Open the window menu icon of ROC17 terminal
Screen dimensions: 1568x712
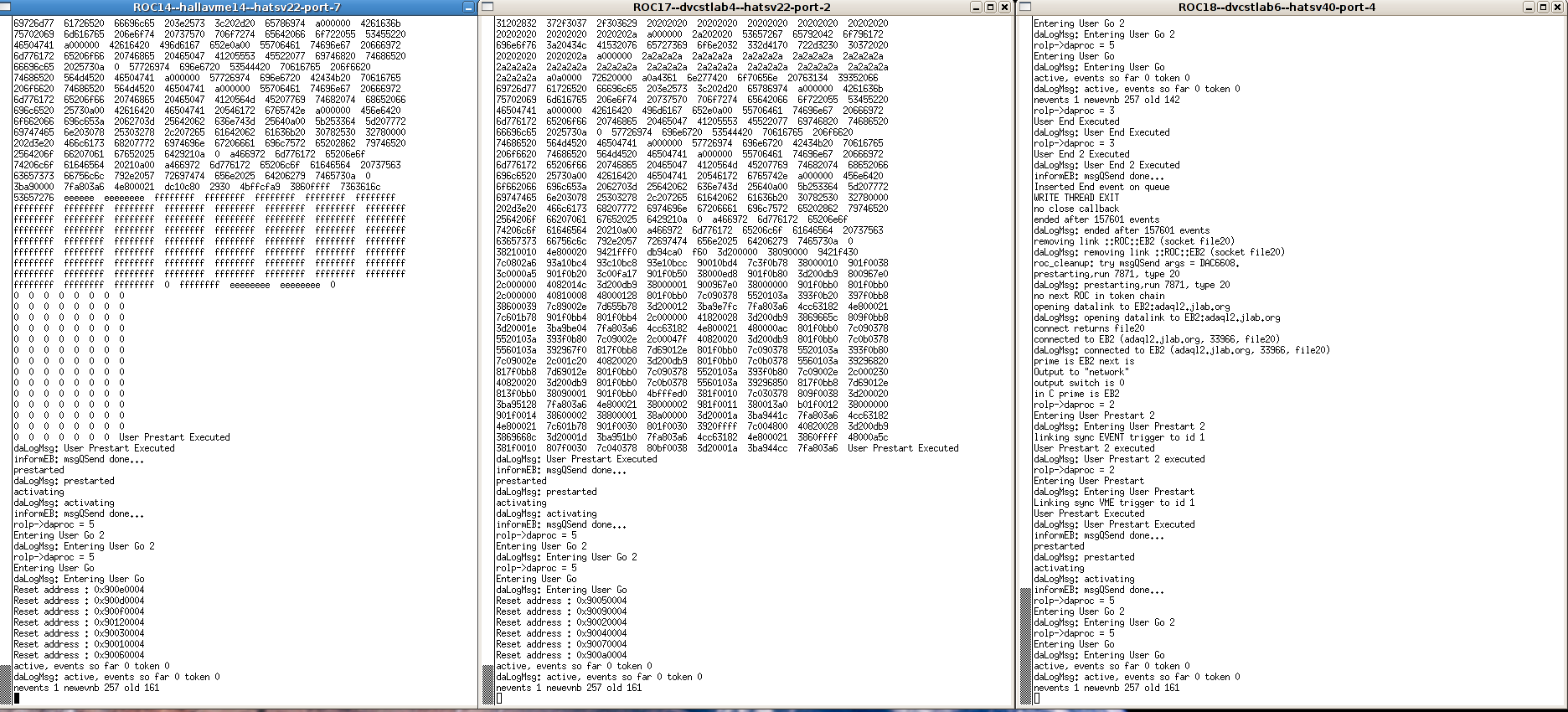point(487,7)
